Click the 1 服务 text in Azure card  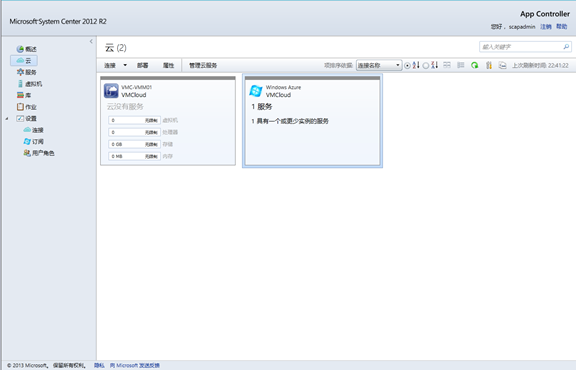[x=262, y=107]
